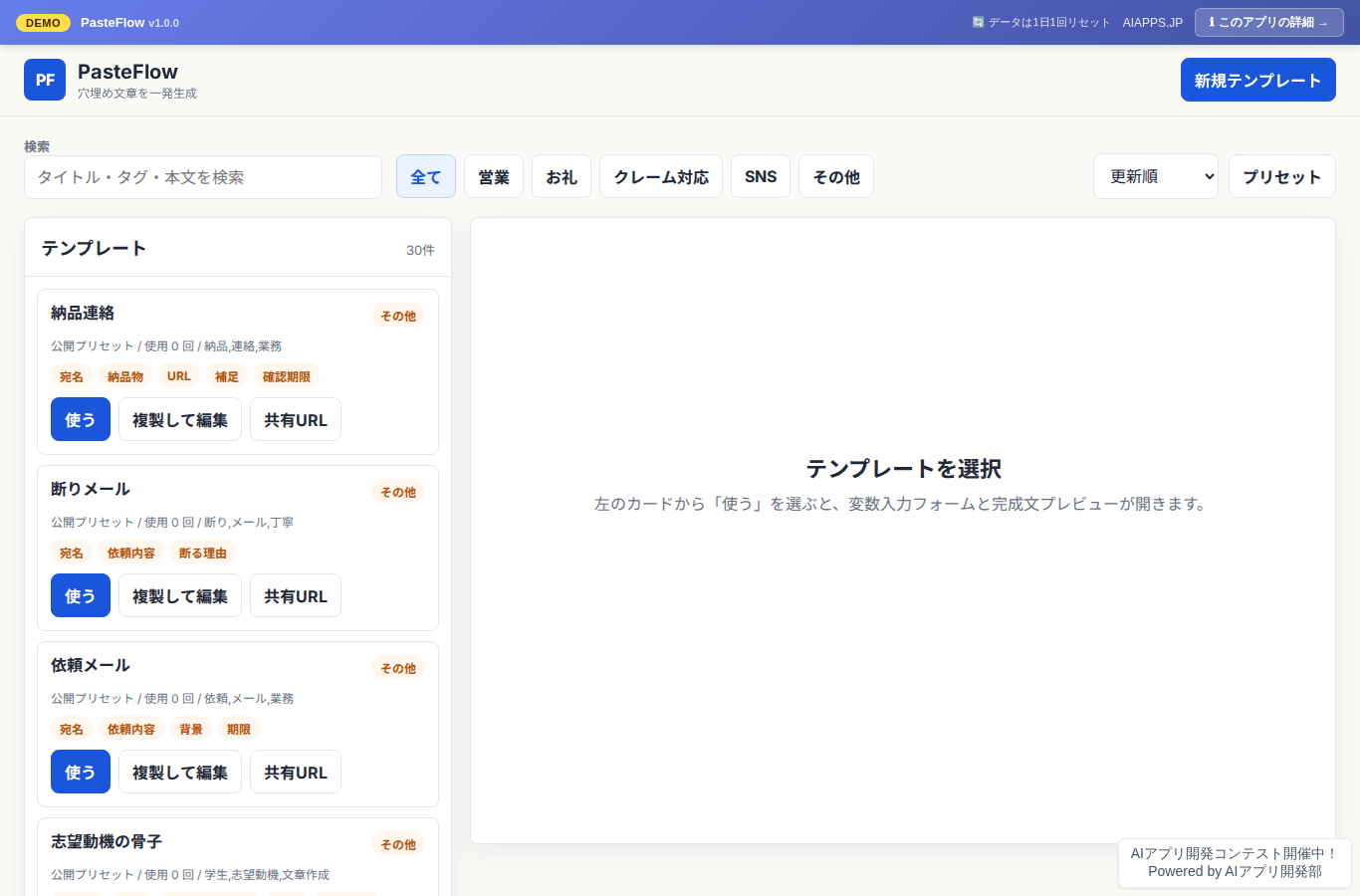Select the 営業 category filter
Viewport: 1360px width, 896px height.
[x=494, y=176]
